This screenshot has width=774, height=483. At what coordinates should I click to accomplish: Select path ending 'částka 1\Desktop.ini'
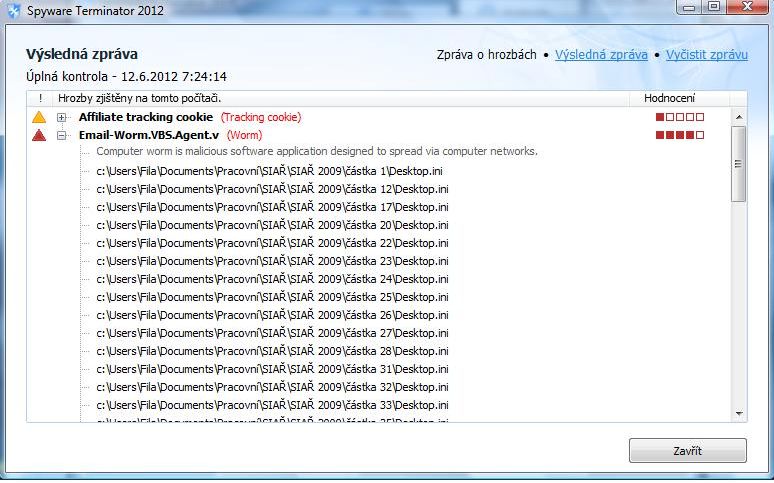[x=269, y=171]
